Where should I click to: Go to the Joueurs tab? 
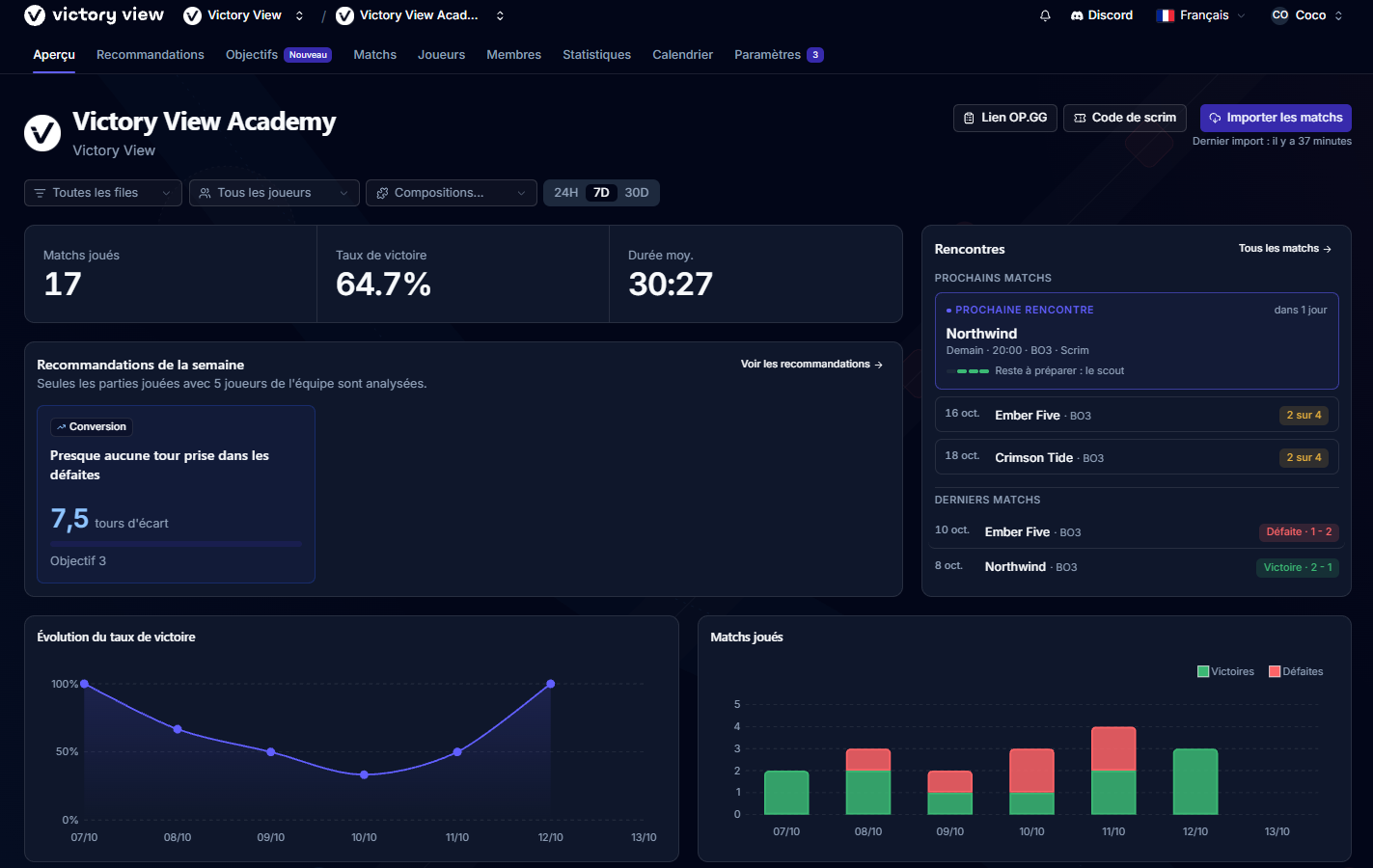442,55
